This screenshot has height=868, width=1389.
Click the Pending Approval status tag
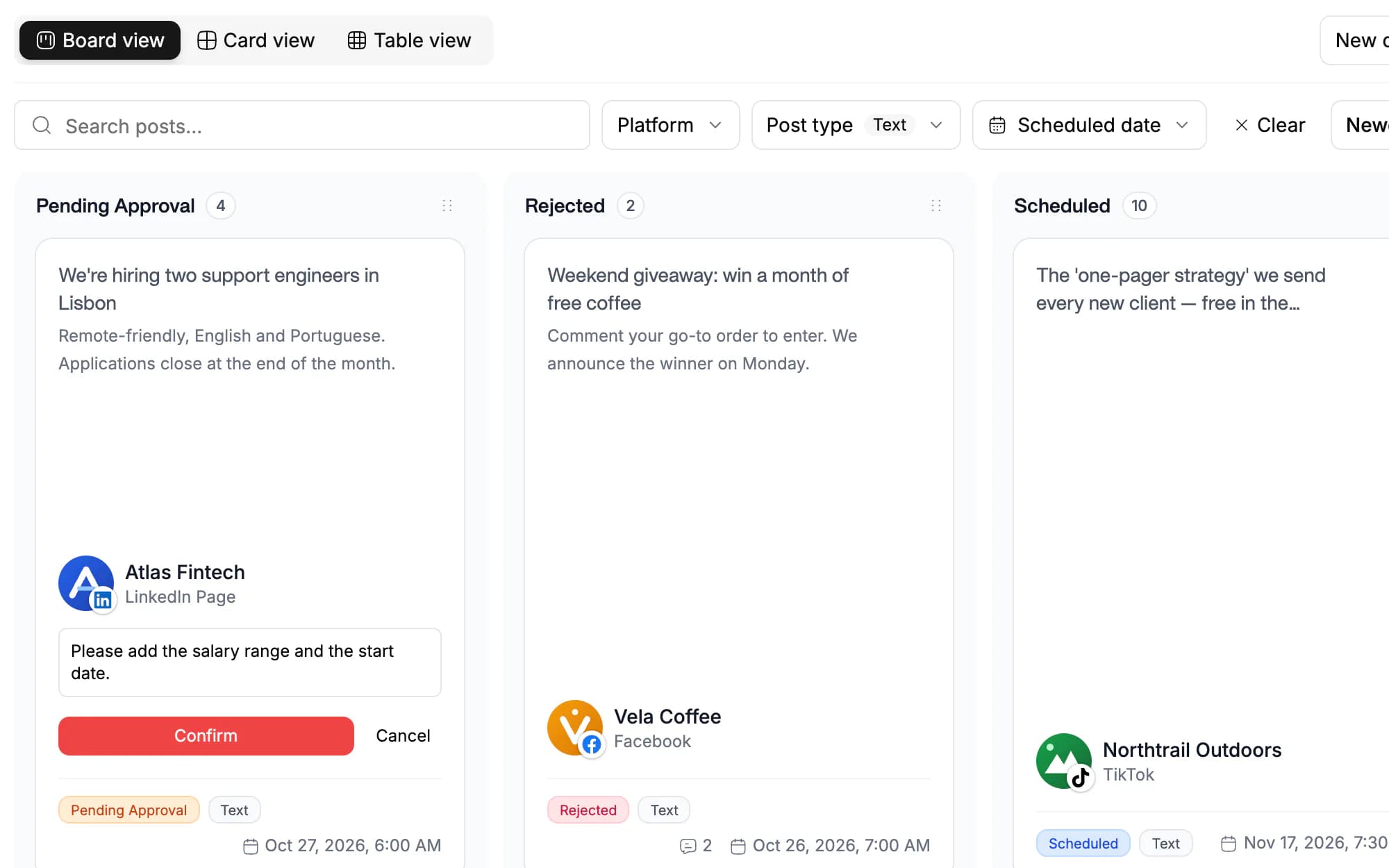(128, 810)
